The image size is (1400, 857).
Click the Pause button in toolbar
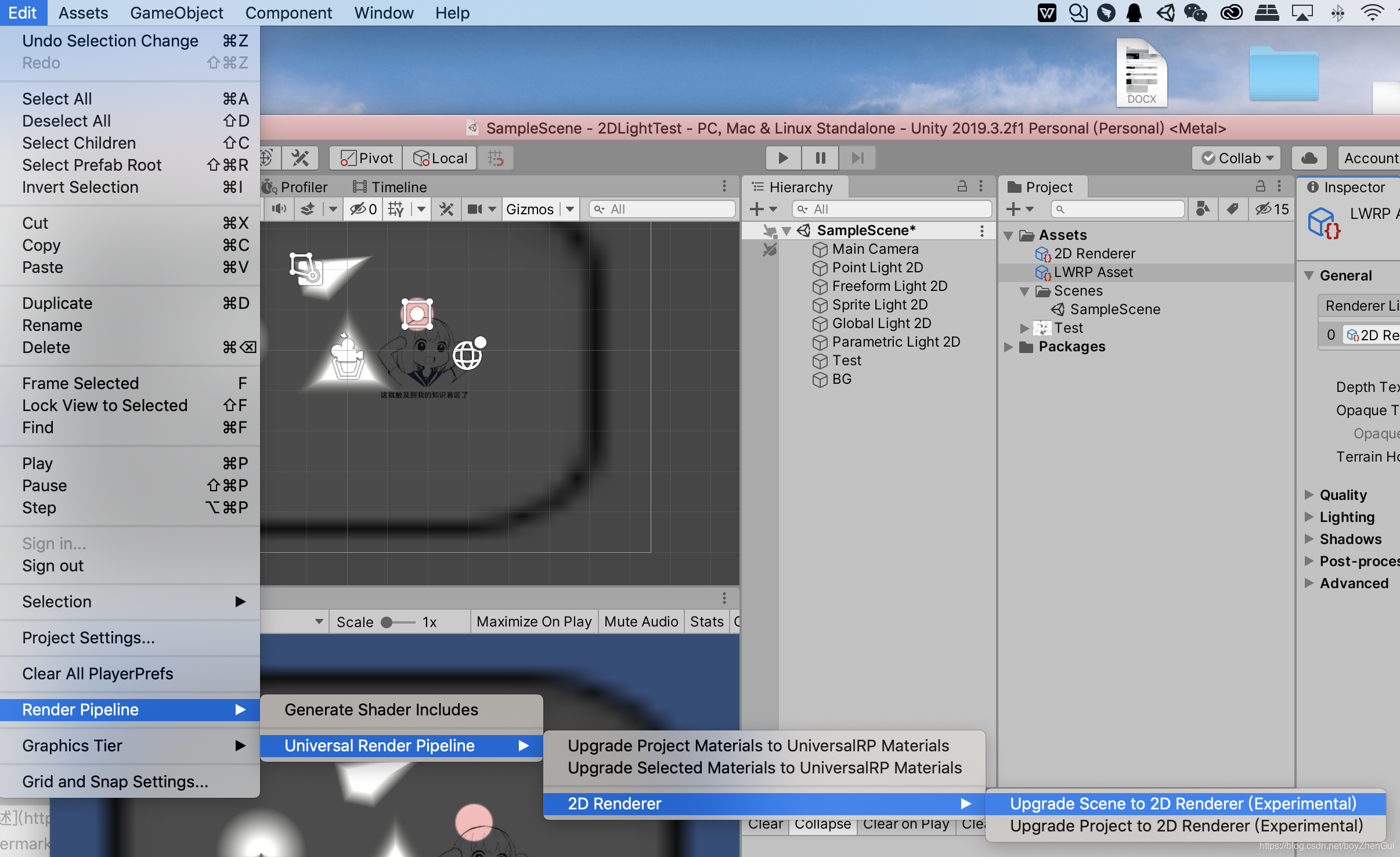tap(820, 158)
